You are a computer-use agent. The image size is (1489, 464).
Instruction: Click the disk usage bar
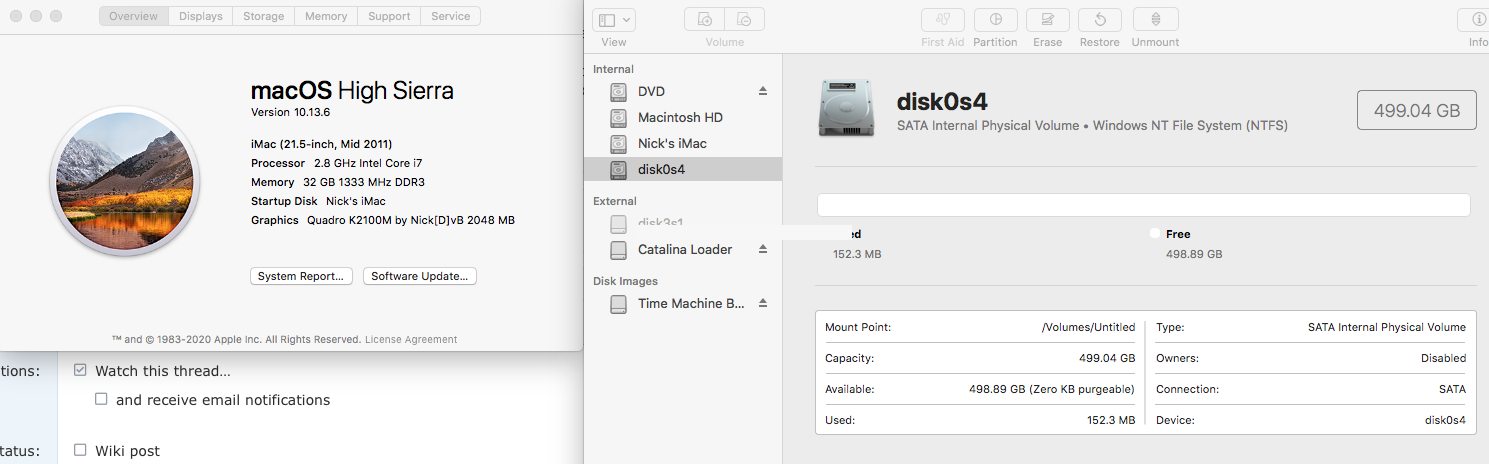[x=1143, y=204]
